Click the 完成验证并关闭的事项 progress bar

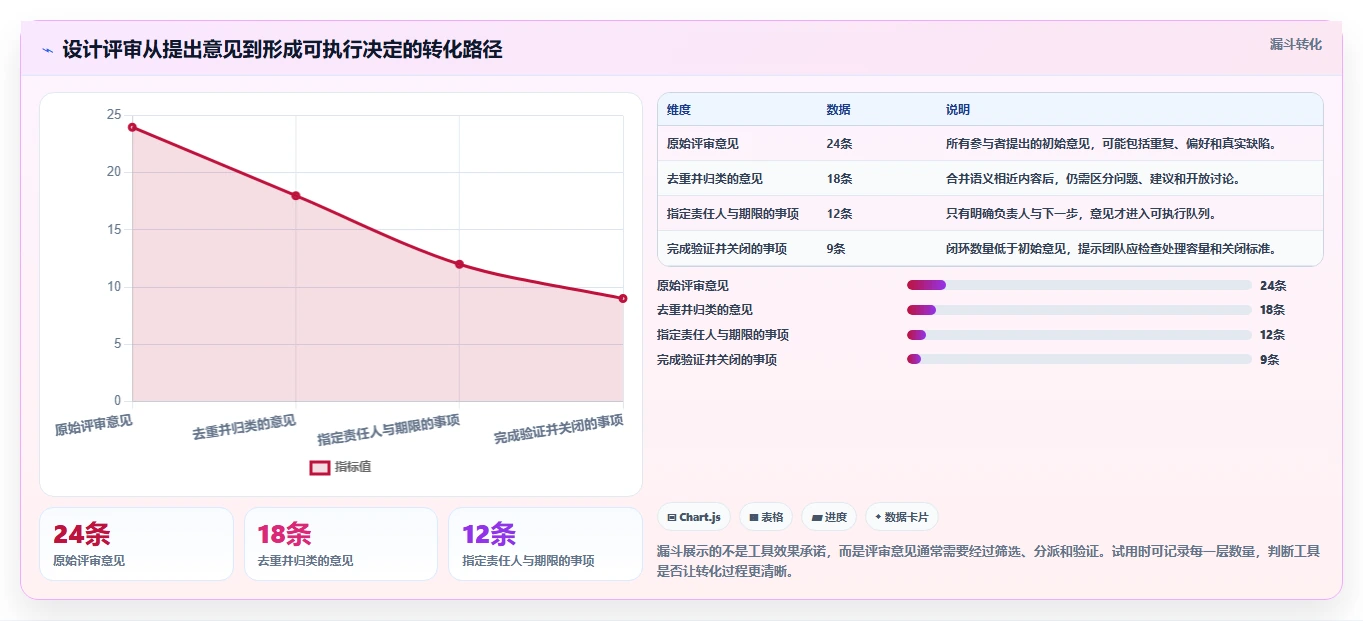1079,359
